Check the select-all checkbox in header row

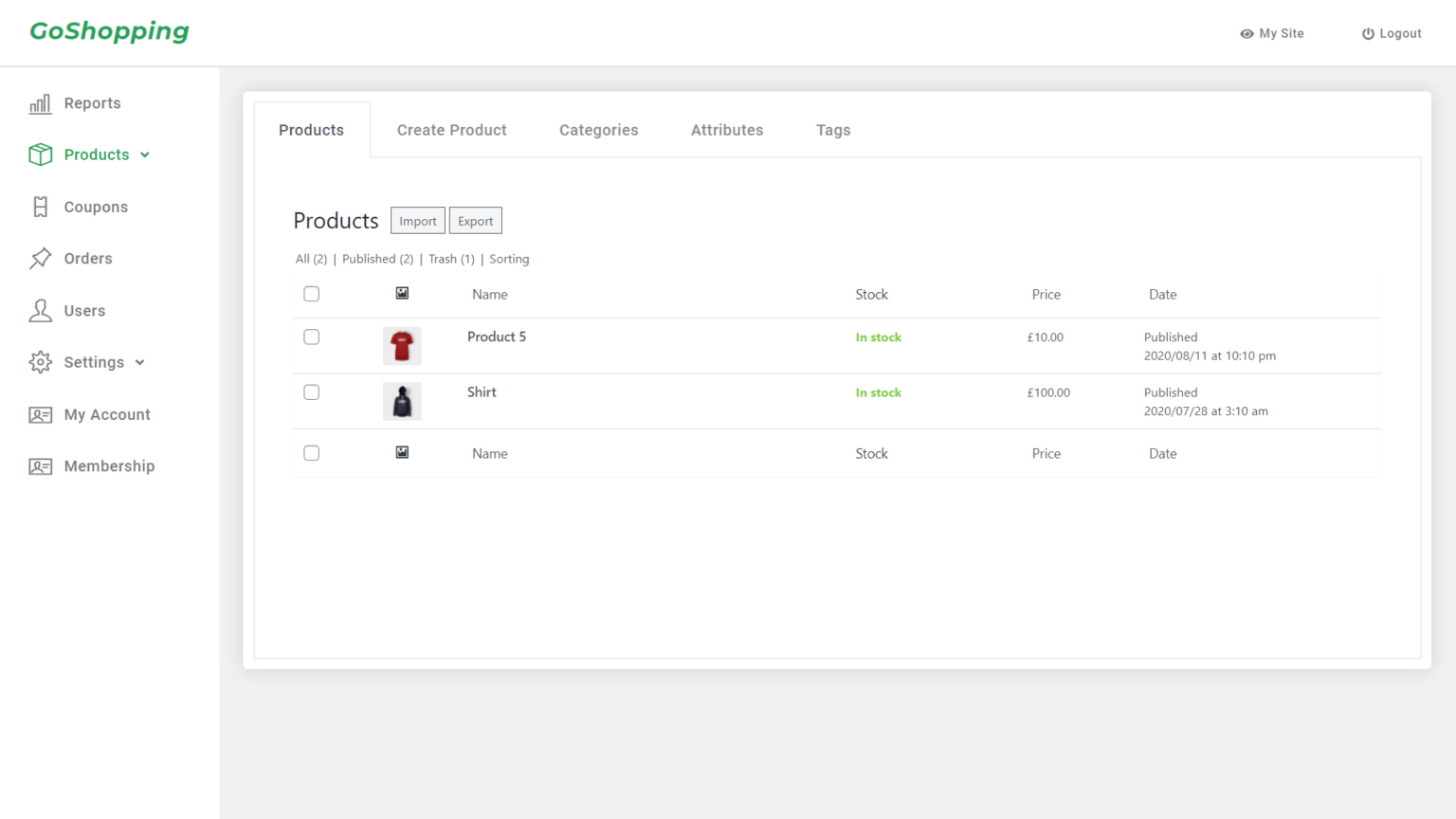tap(311, 294)
